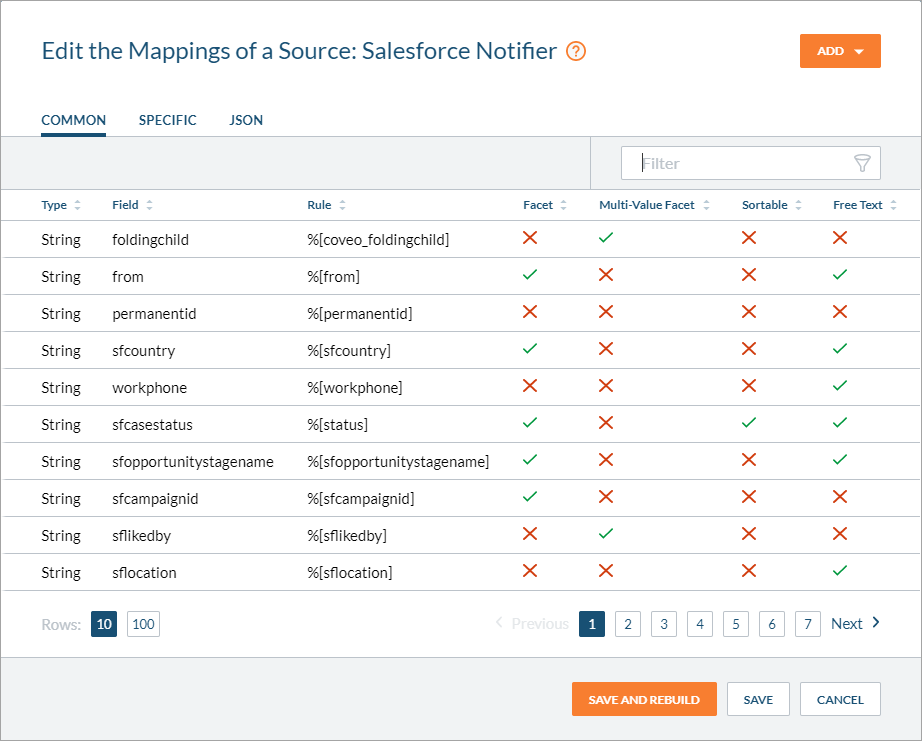The height and width of the screenshot is (741, 922).
Task: Click the Multi-Value Facet column header
Action: pyautogui.click(x=647, y=205)
